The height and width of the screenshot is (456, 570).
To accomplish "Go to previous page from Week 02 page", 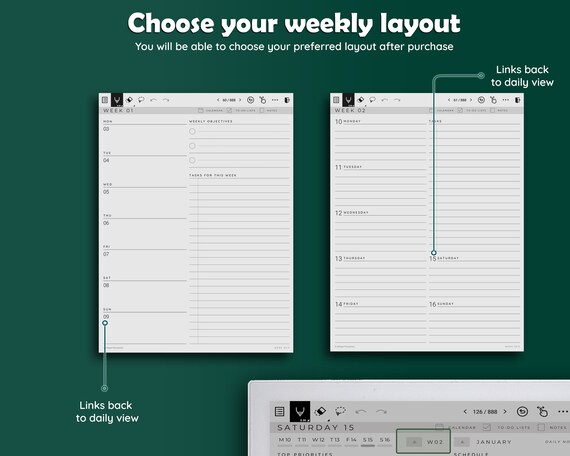I will click(x=449, y=100).
